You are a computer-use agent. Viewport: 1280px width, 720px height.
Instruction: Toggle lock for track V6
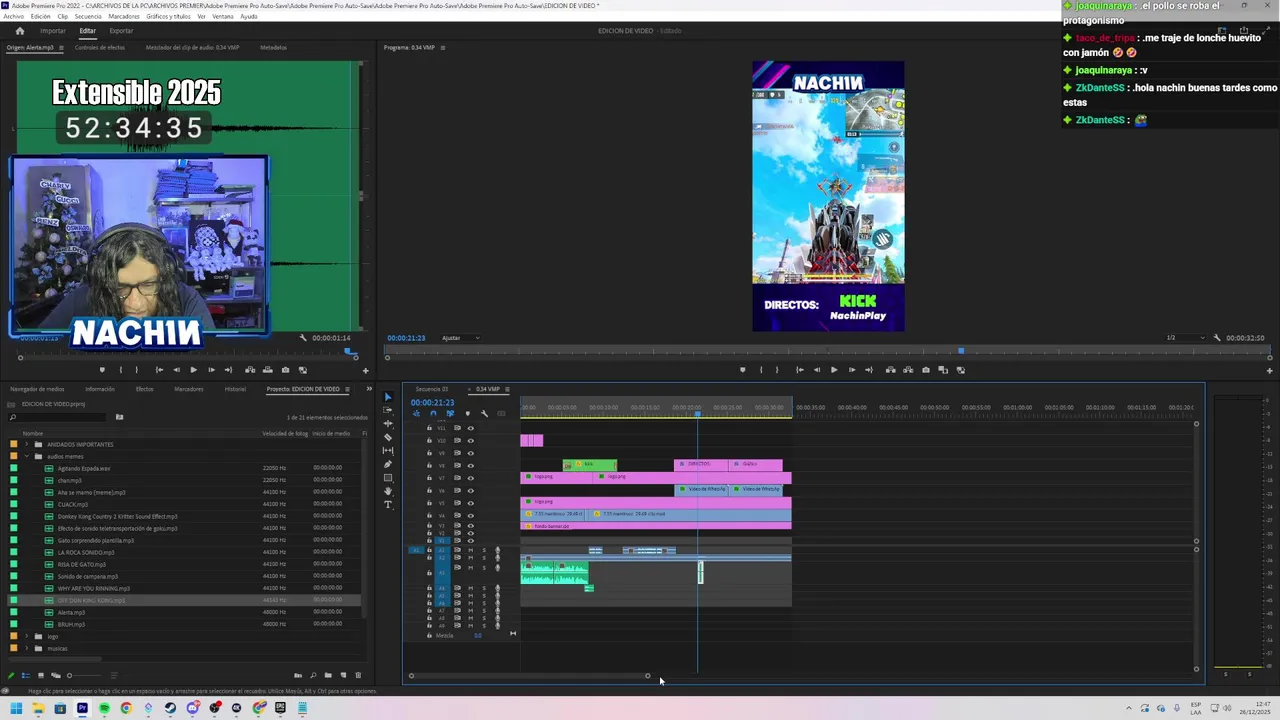[429, 491]
